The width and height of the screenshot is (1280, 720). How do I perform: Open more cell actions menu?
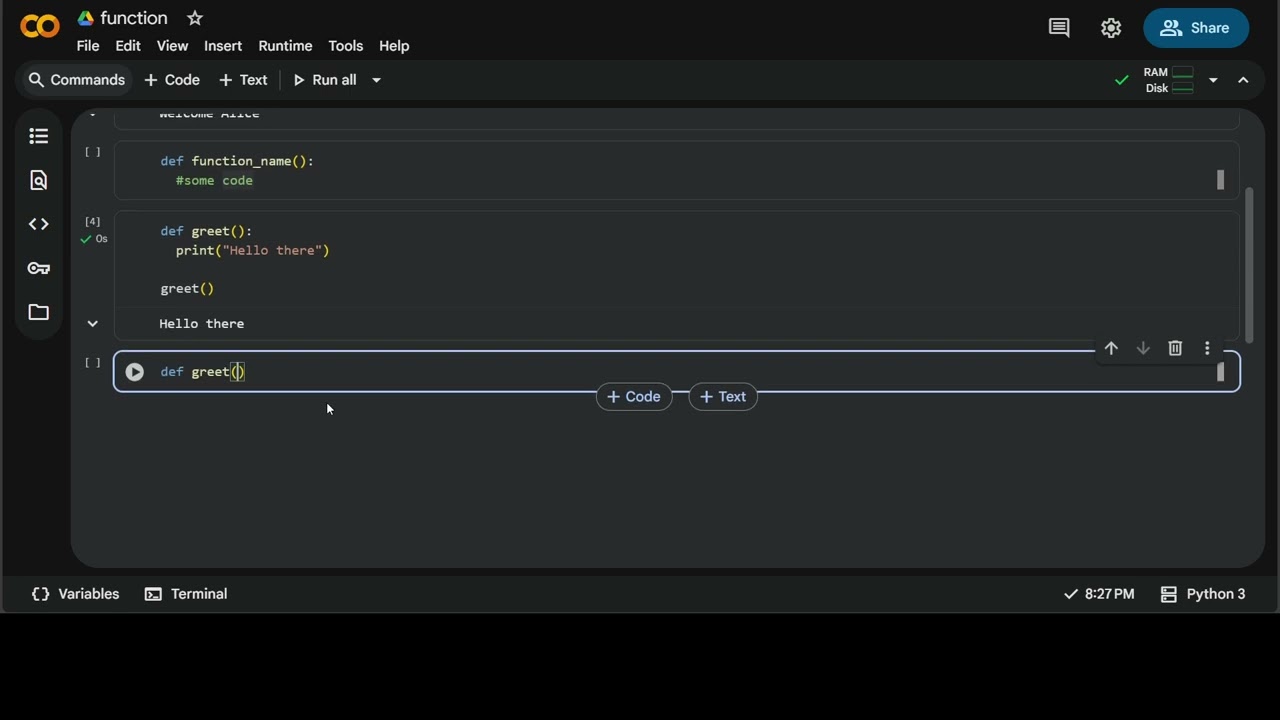(1207, 348)
